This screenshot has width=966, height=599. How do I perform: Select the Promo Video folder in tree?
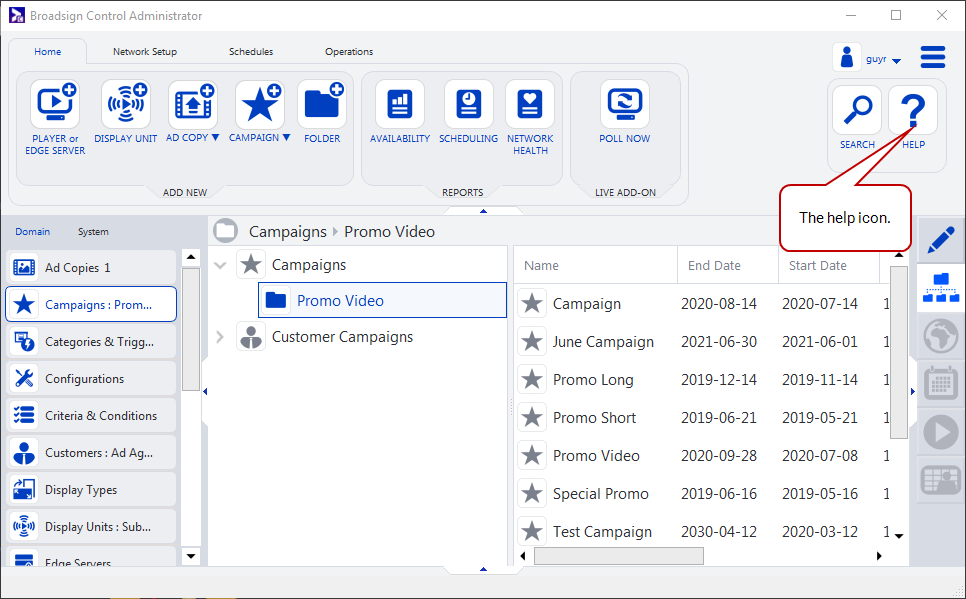click(382, 300)
